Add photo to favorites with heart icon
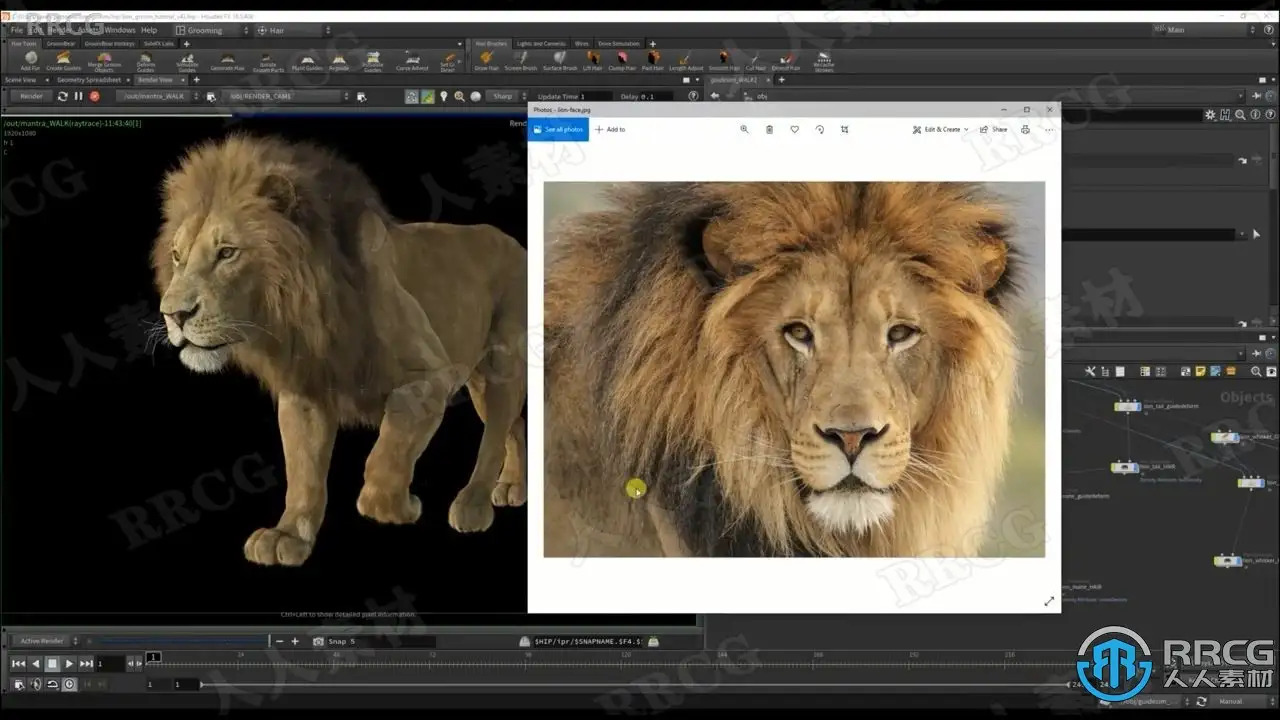Viewport: 1280px width, 720px height. pyautogui.click(x=795, y=129)
